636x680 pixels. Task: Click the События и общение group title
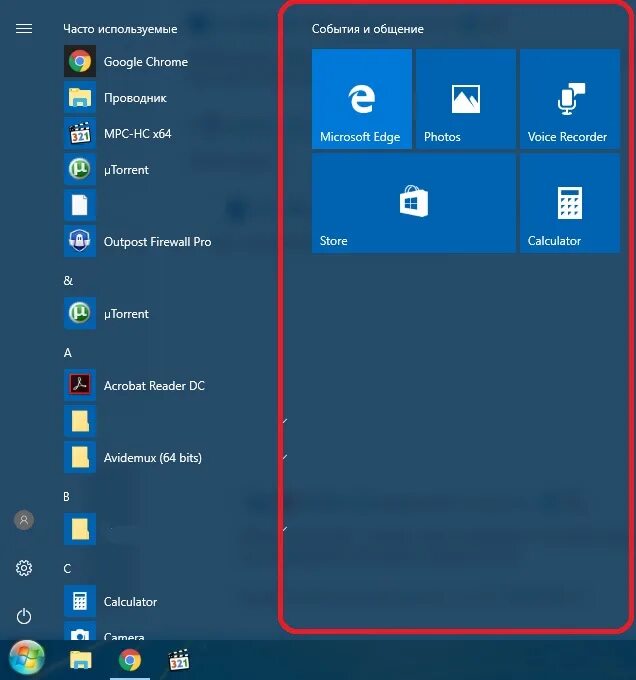[368, 29]
